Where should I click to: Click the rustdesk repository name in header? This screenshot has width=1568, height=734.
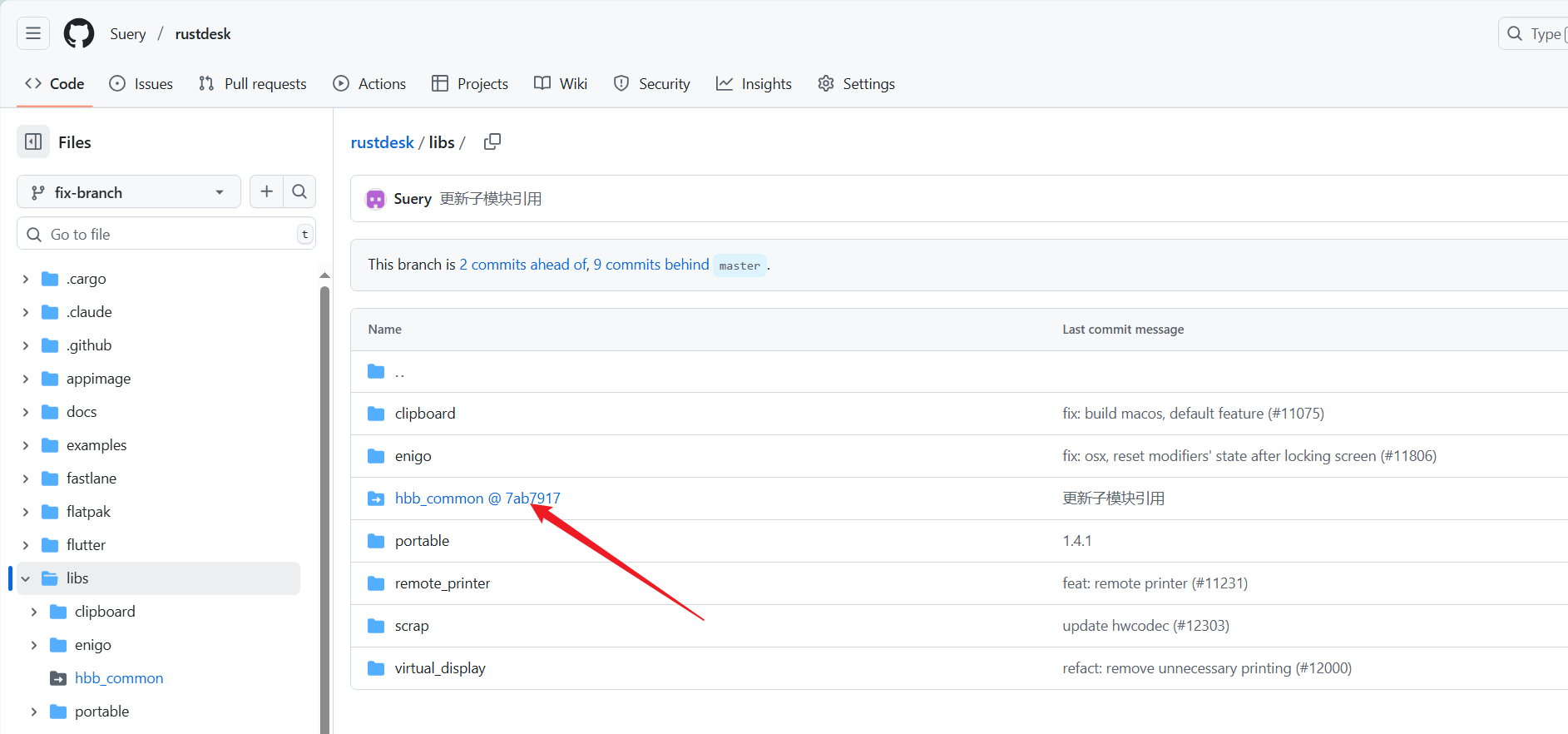click(203, 34)
